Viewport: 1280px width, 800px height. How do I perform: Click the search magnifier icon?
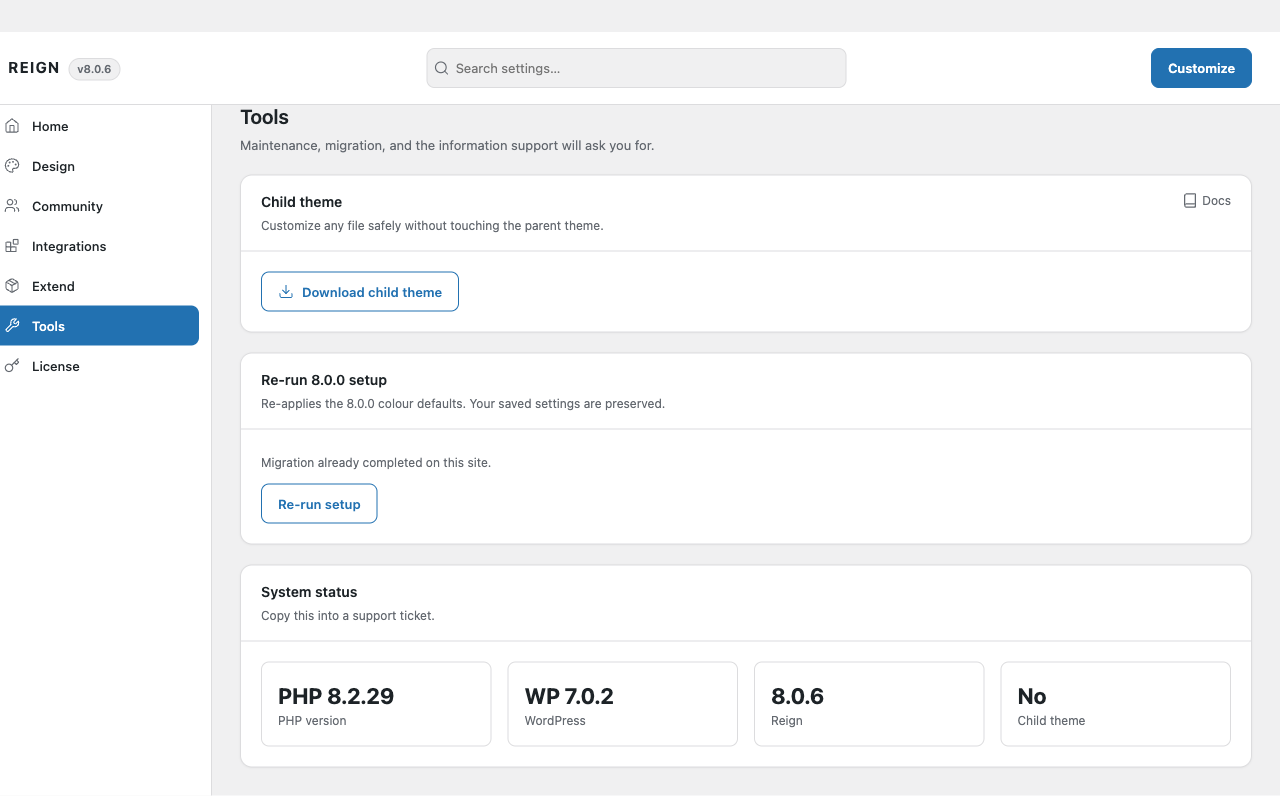click(x=441, y=68)
